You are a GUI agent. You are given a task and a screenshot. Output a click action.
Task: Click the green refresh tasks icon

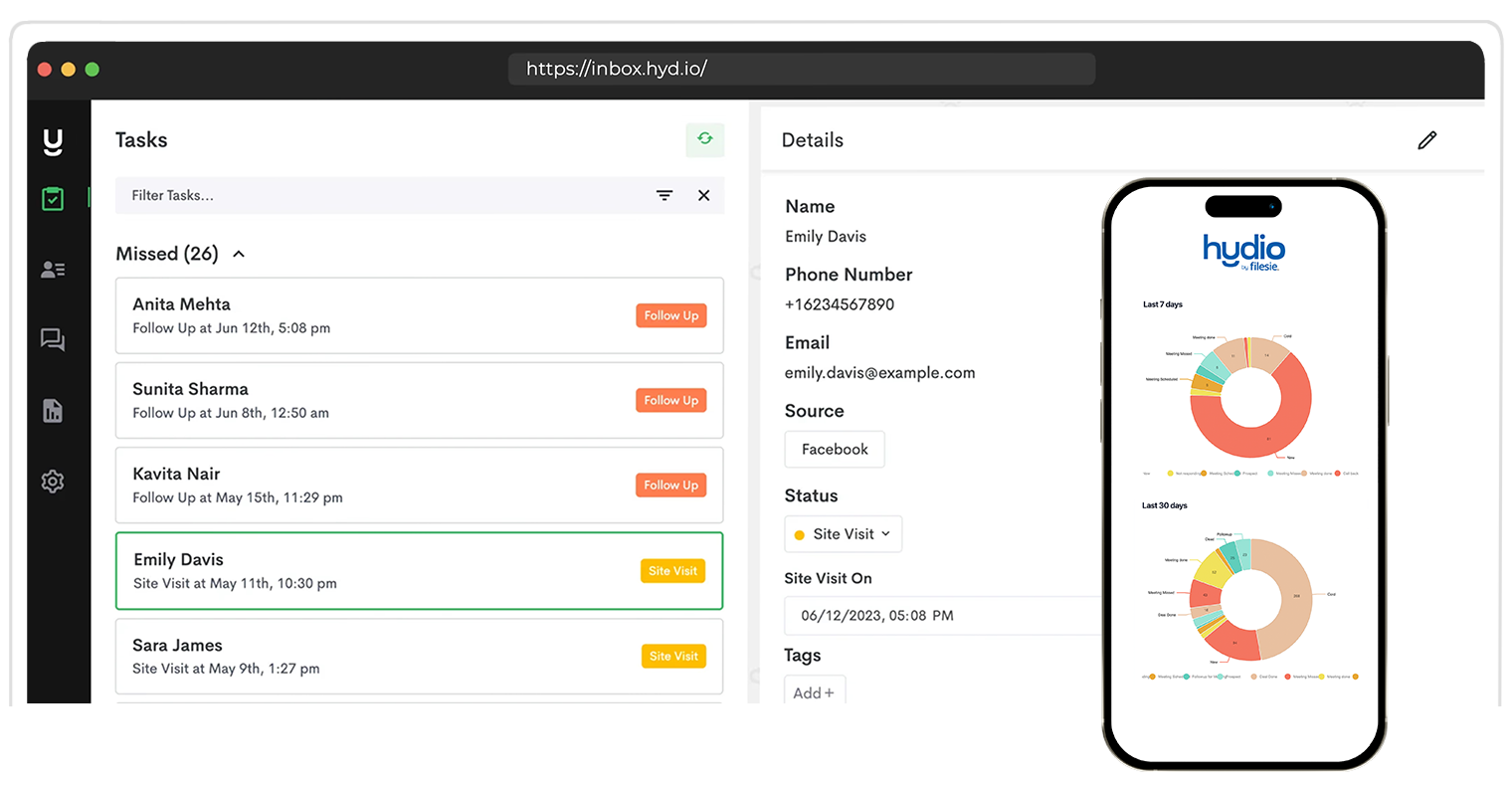(x=704, y=139)
